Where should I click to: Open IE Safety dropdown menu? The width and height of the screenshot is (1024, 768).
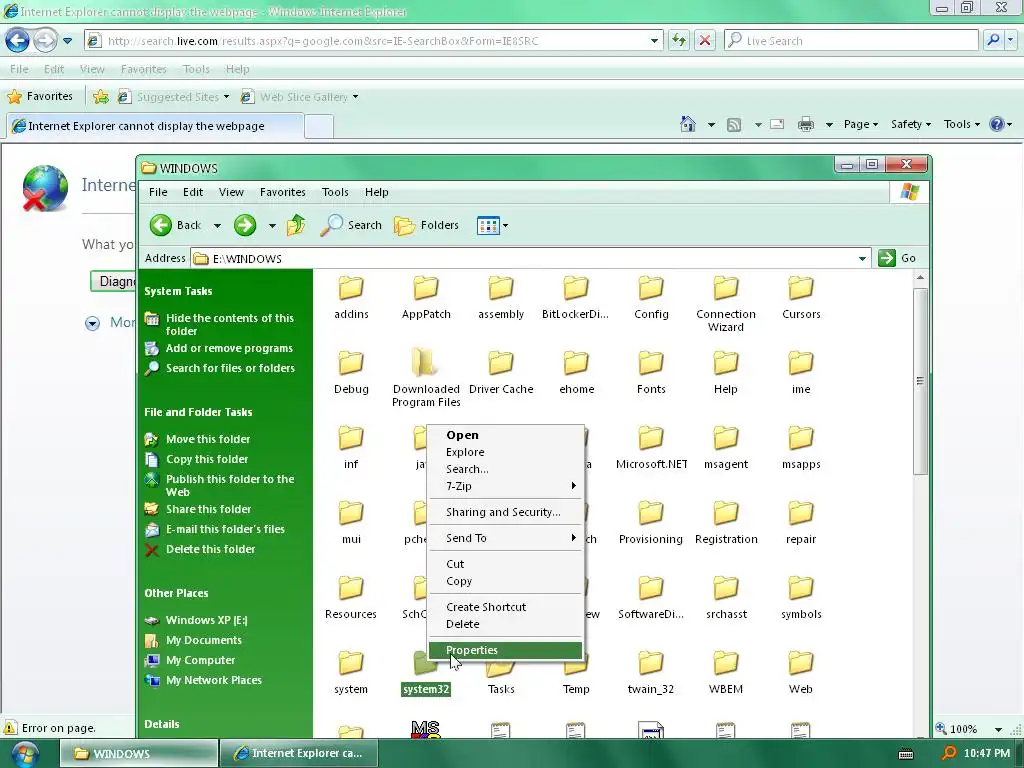(910, 124)
